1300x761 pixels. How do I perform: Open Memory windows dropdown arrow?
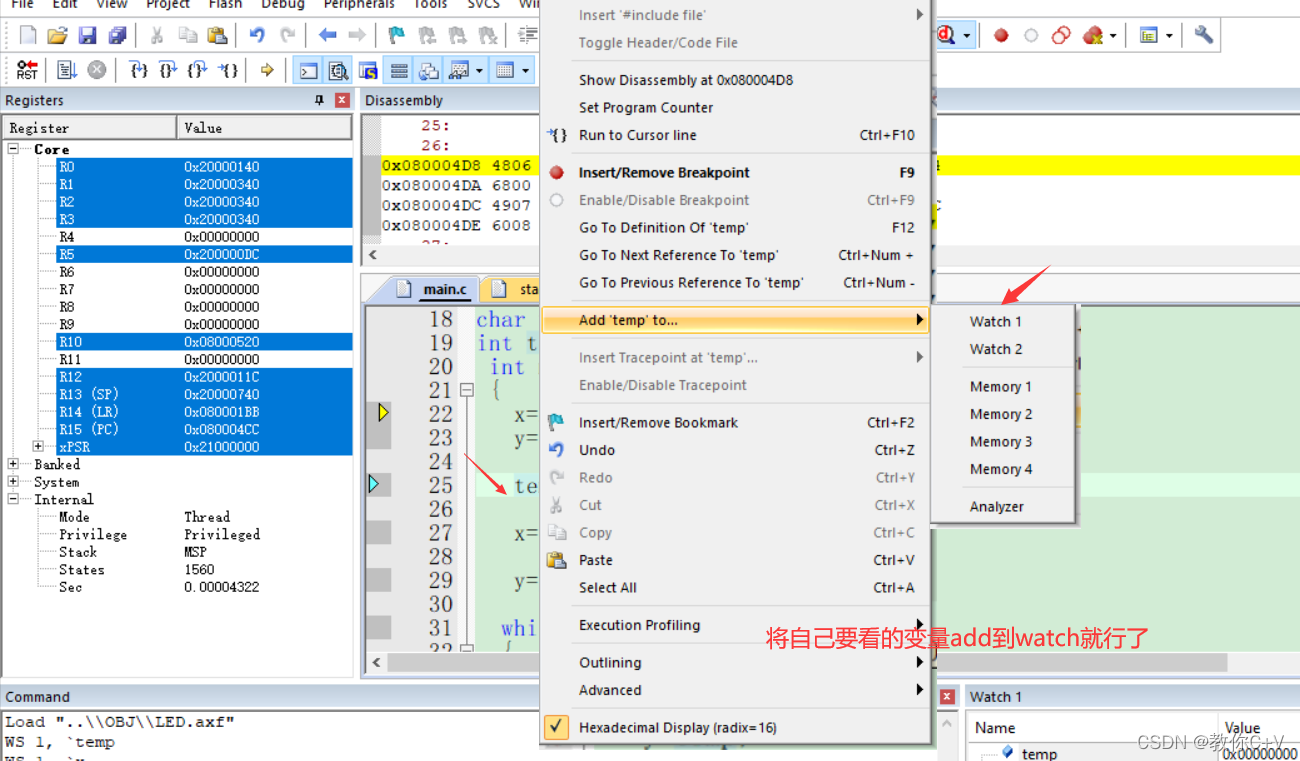pos(525,71)
